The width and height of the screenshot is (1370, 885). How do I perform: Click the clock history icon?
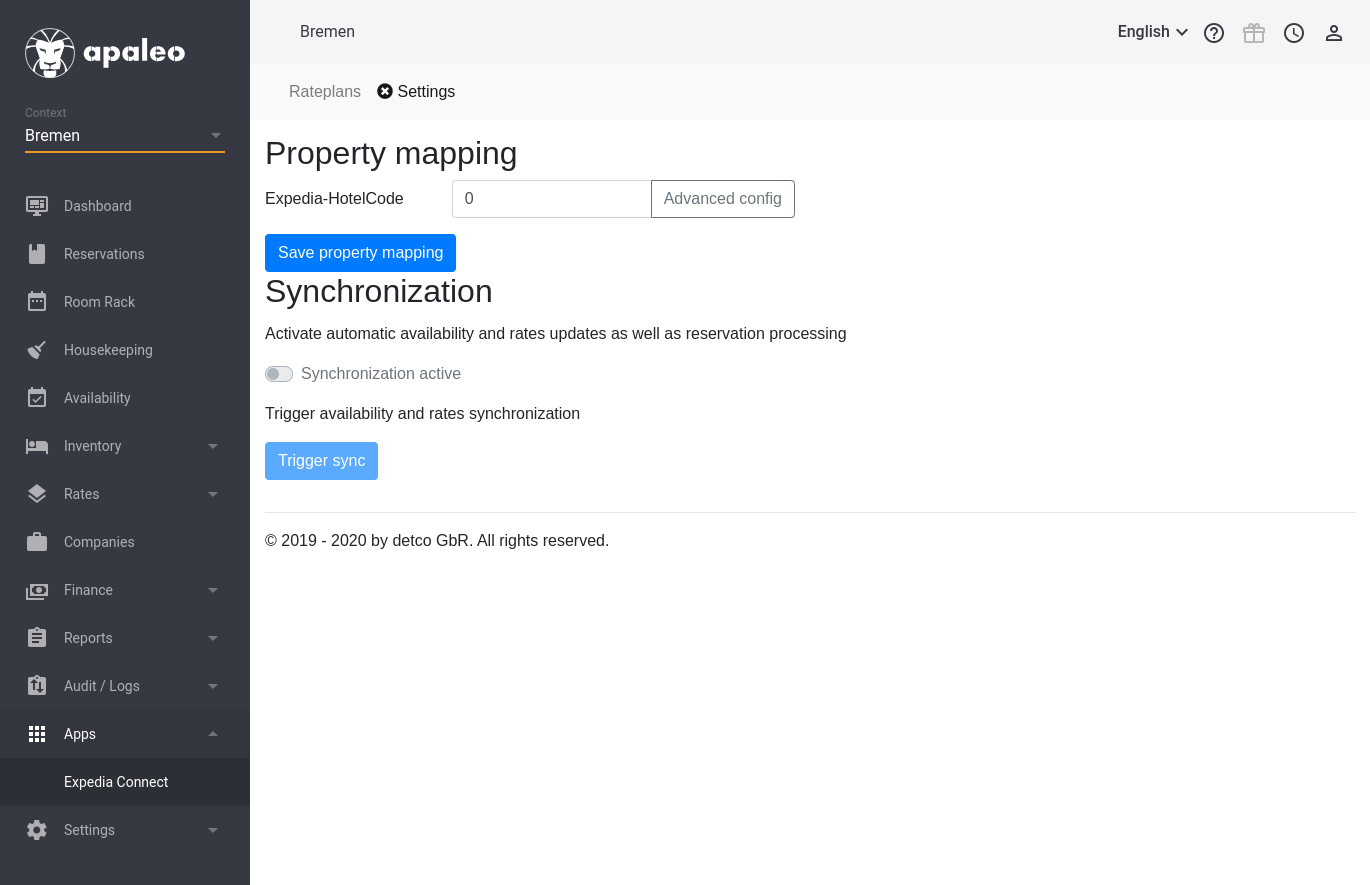[1294, 33]
